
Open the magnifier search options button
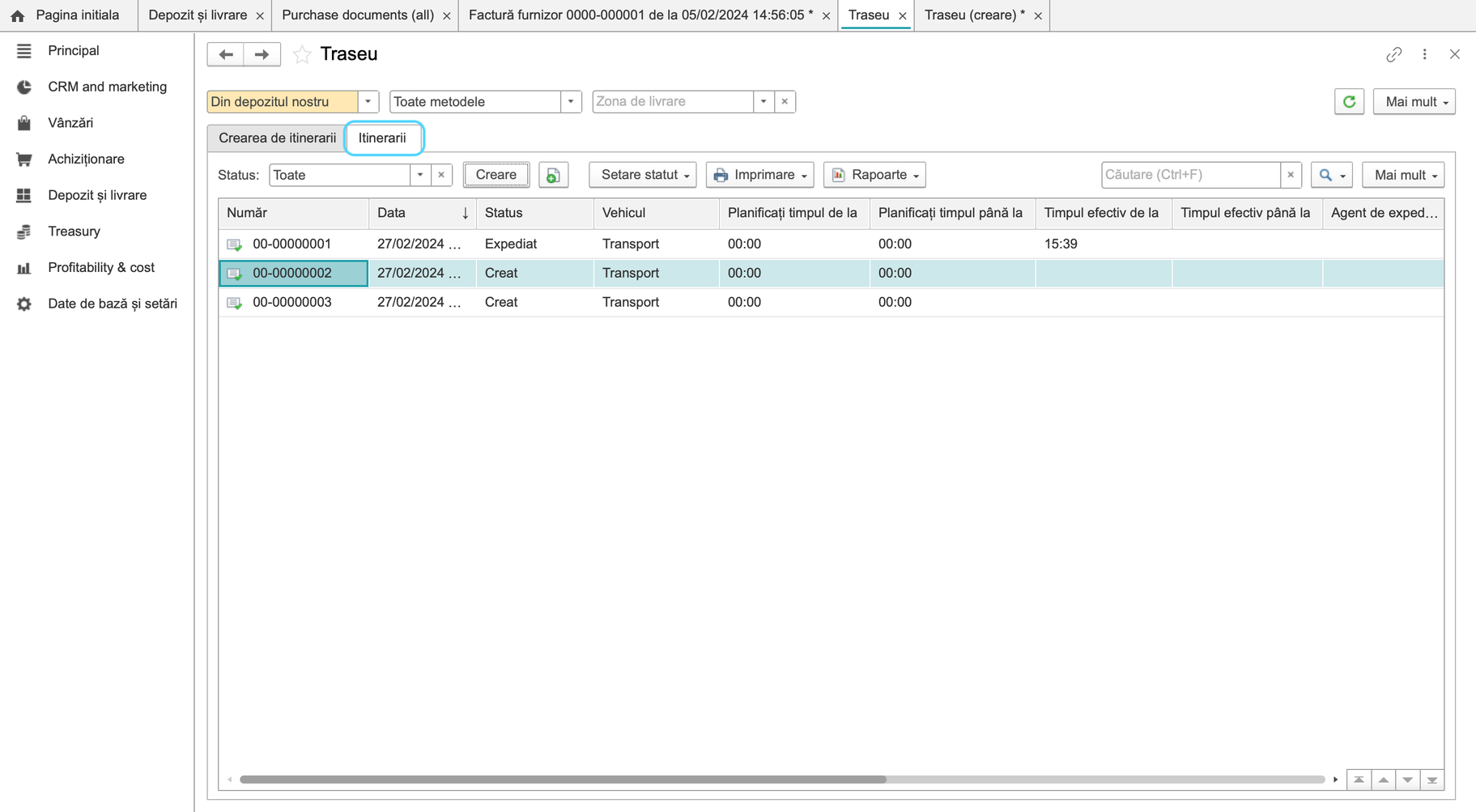1331,175
